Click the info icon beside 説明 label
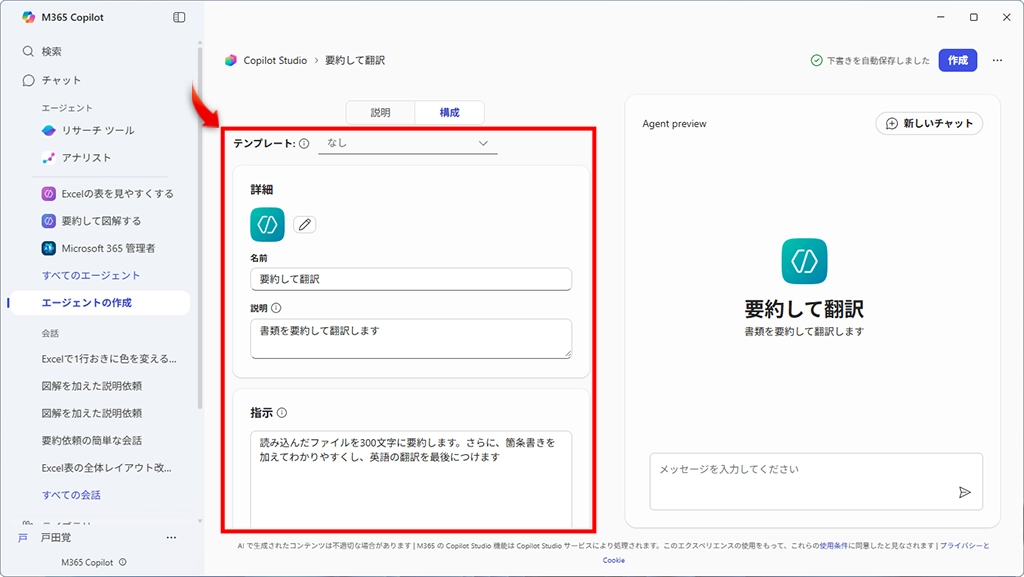 [276, 308]
